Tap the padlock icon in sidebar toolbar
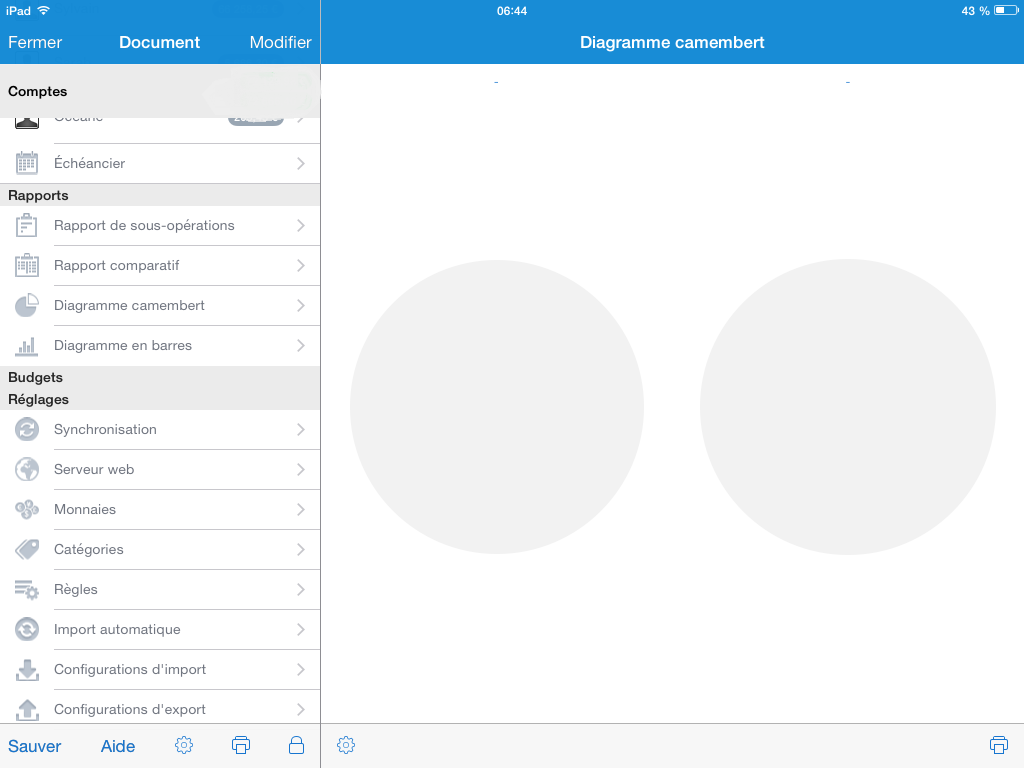 click(x=296, y=745)
